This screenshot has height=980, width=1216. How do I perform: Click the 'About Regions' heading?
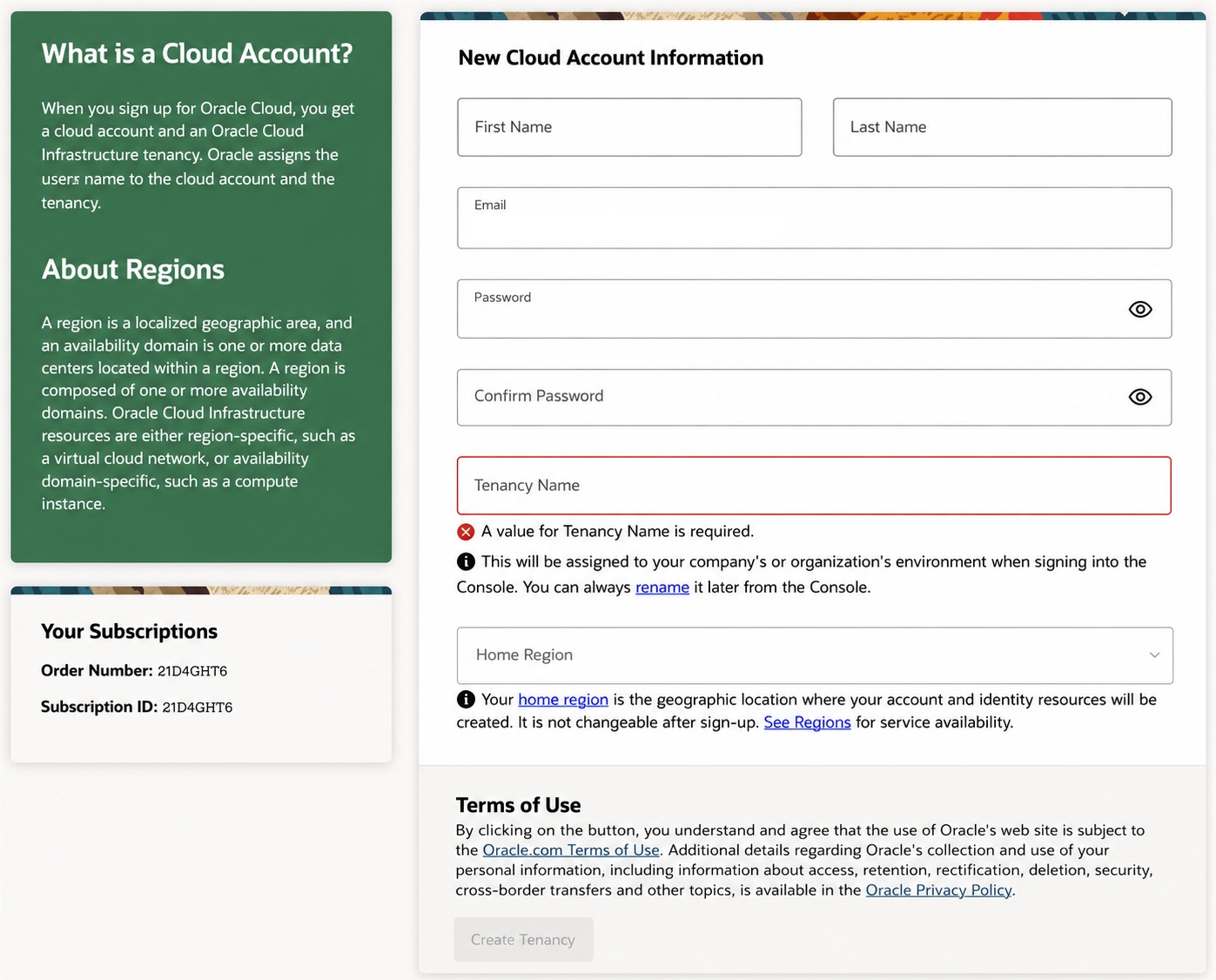133,270
